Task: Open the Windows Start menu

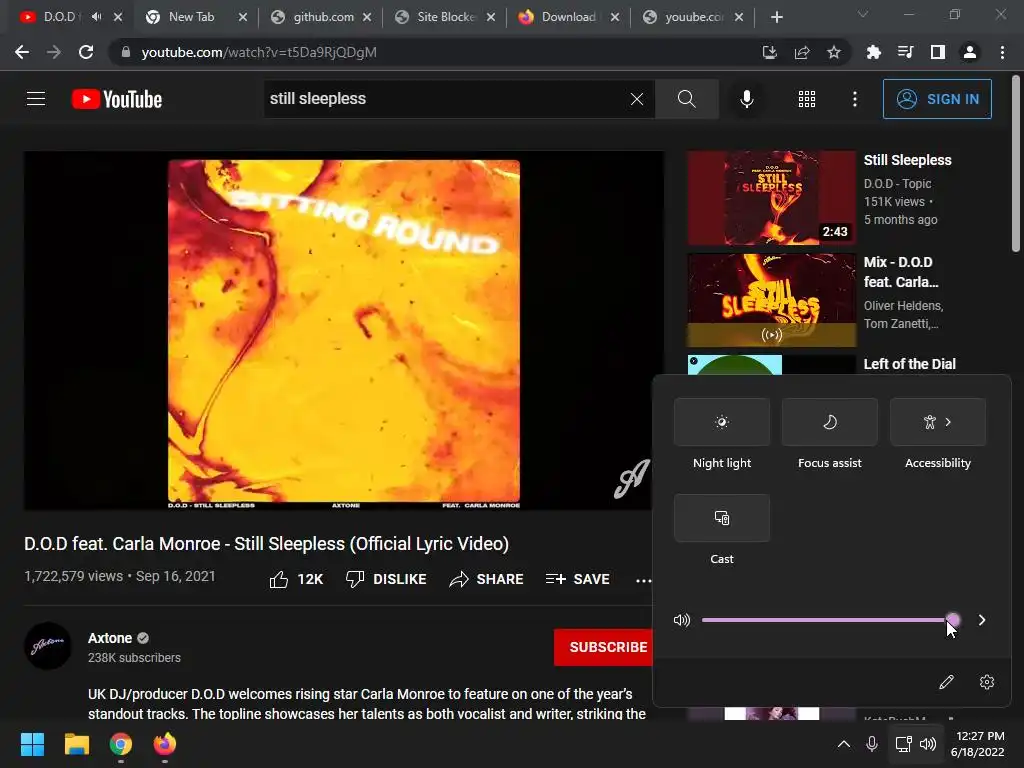Action: [x=32, y=744]
